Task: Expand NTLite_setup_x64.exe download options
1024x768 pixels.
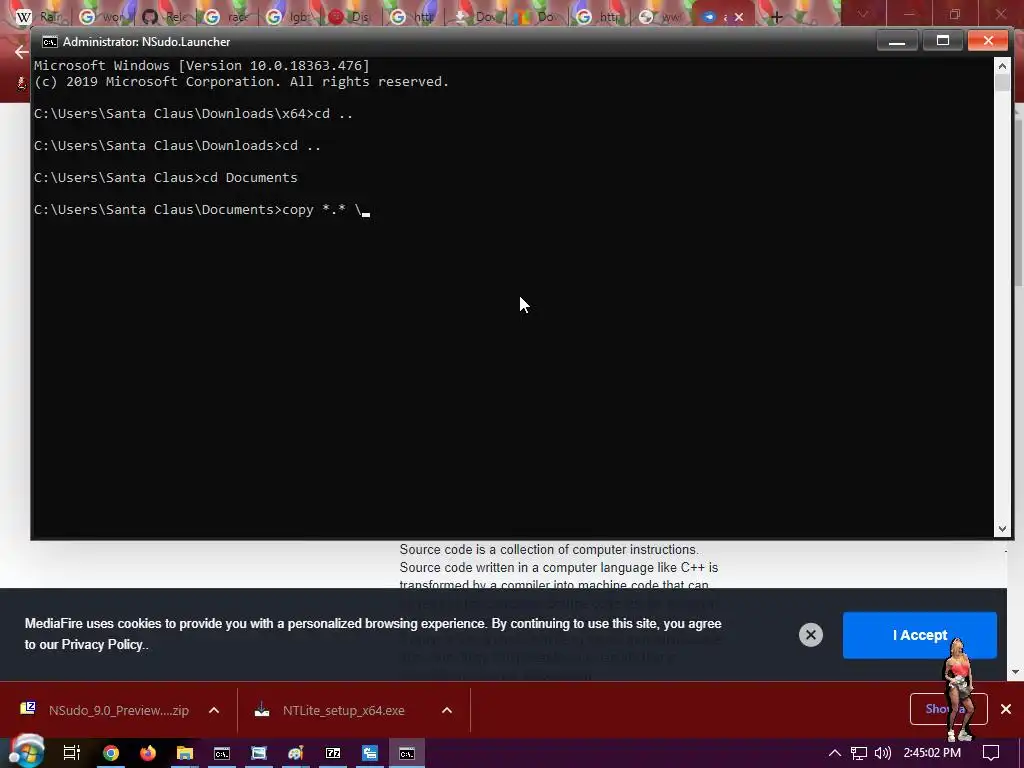Action: coord(447,711)
